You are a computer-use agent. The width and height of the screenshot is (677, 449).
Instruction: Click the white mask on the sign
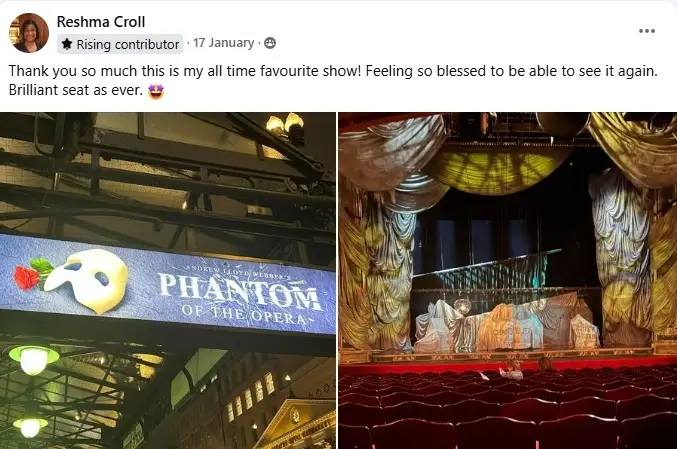click(x=87, y=280)
